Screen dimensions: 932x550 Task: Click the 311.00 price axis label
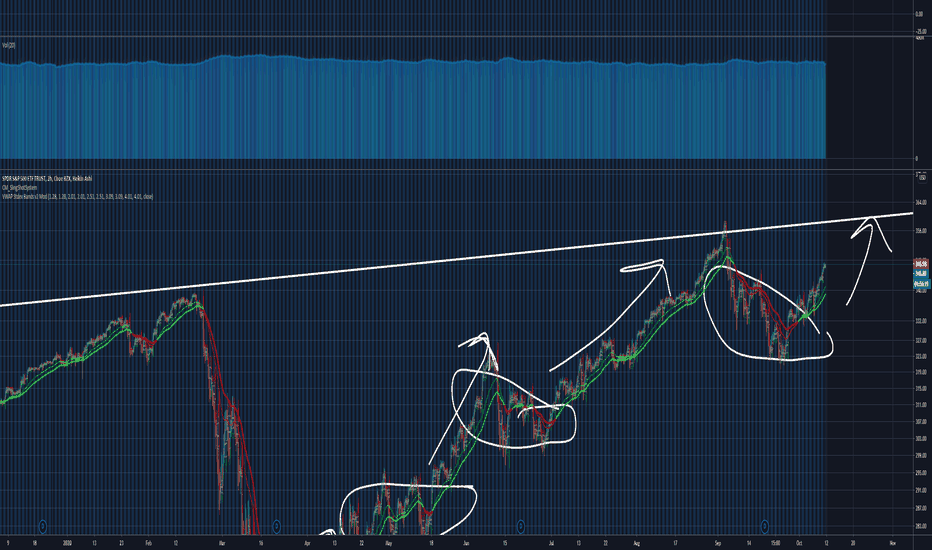point(921,405)
